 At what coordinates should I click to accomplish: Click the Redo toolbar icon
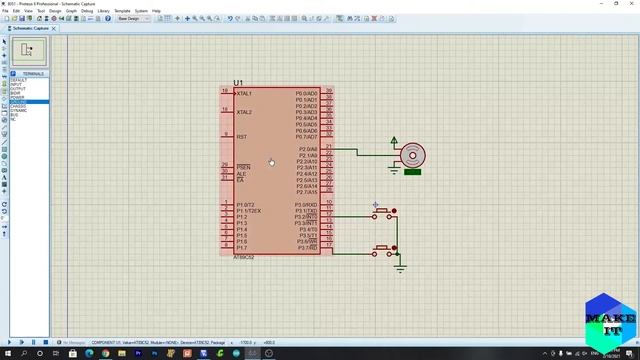coord(238,19)
